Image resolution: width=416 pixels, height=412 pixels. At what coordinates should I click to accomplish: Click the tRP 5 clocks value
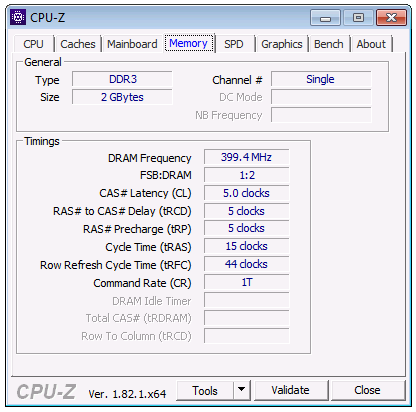click(247, 228)
